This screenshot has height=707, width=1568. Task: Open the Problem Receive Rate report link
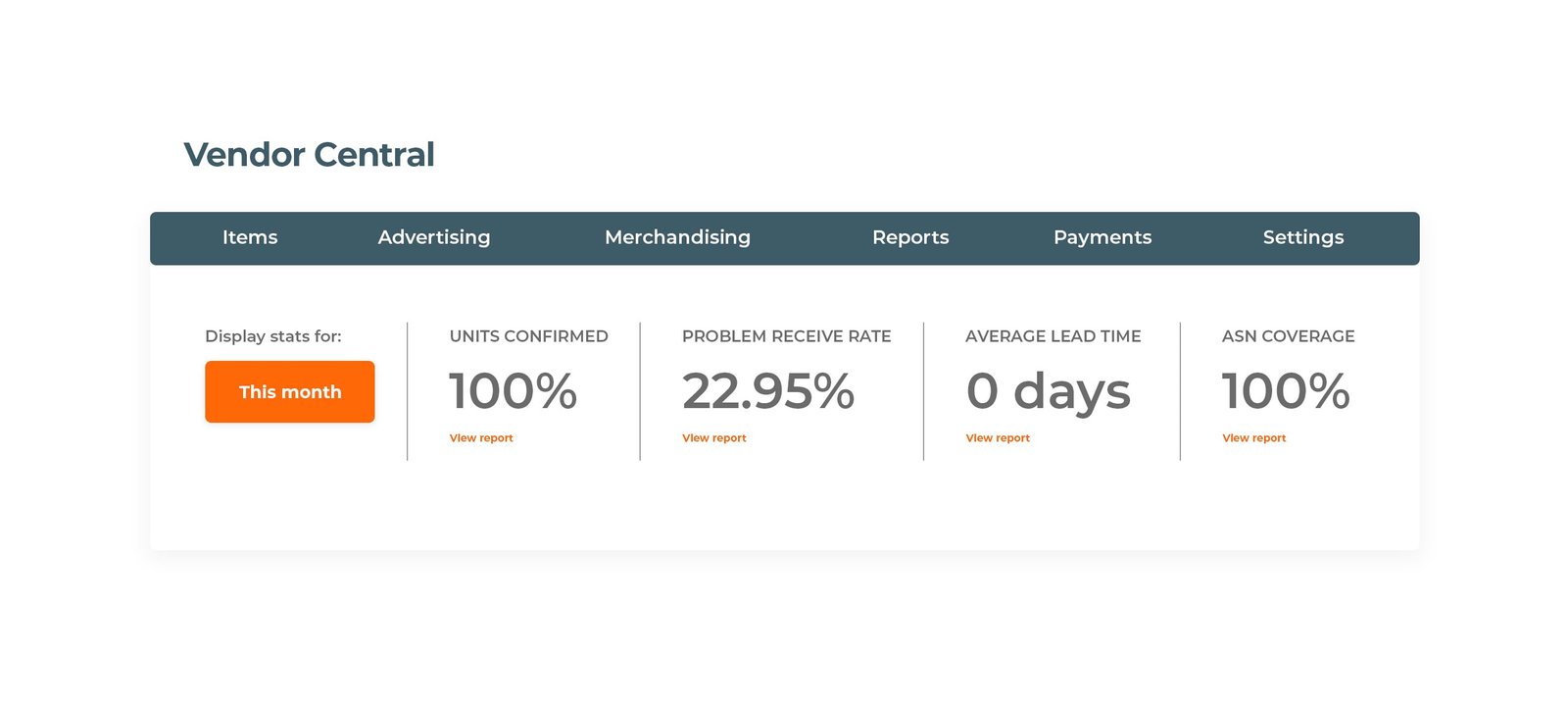[x=714, y=438]
